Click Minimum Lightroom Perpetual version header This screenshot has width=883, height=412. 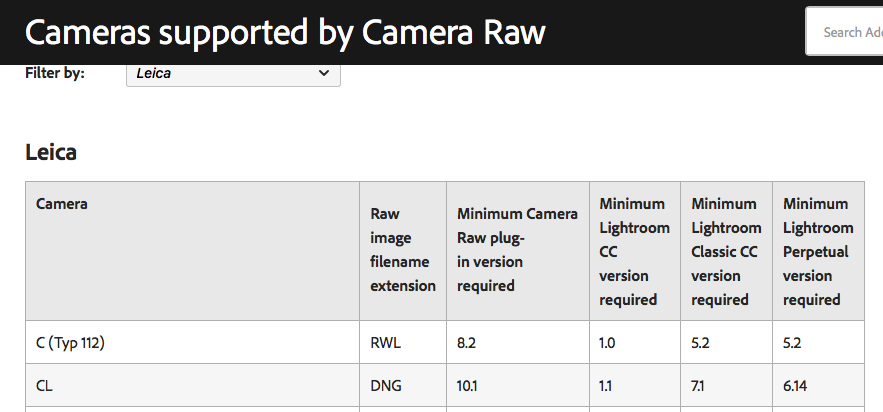[x=818, y=251]
